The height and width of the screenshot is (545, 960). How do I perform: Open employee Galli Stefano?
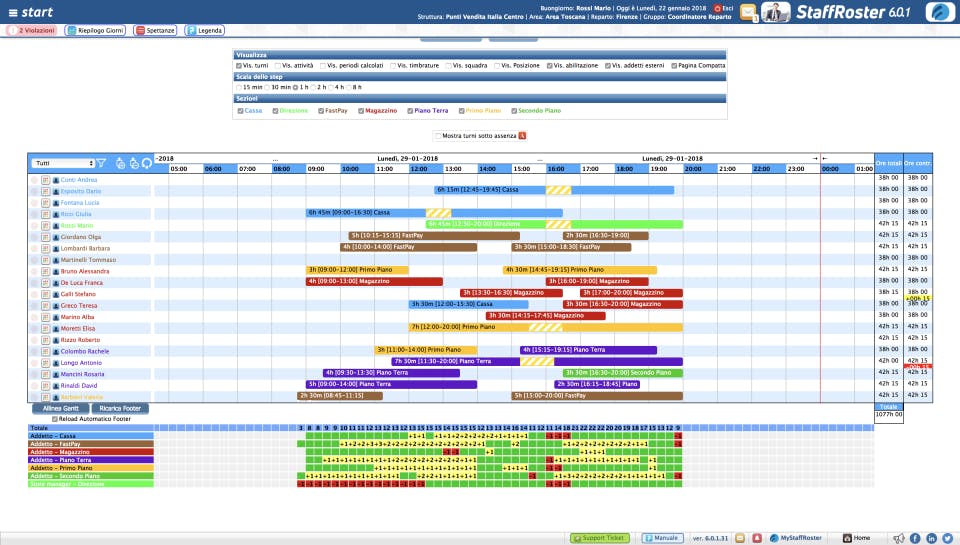pos(78,294)
